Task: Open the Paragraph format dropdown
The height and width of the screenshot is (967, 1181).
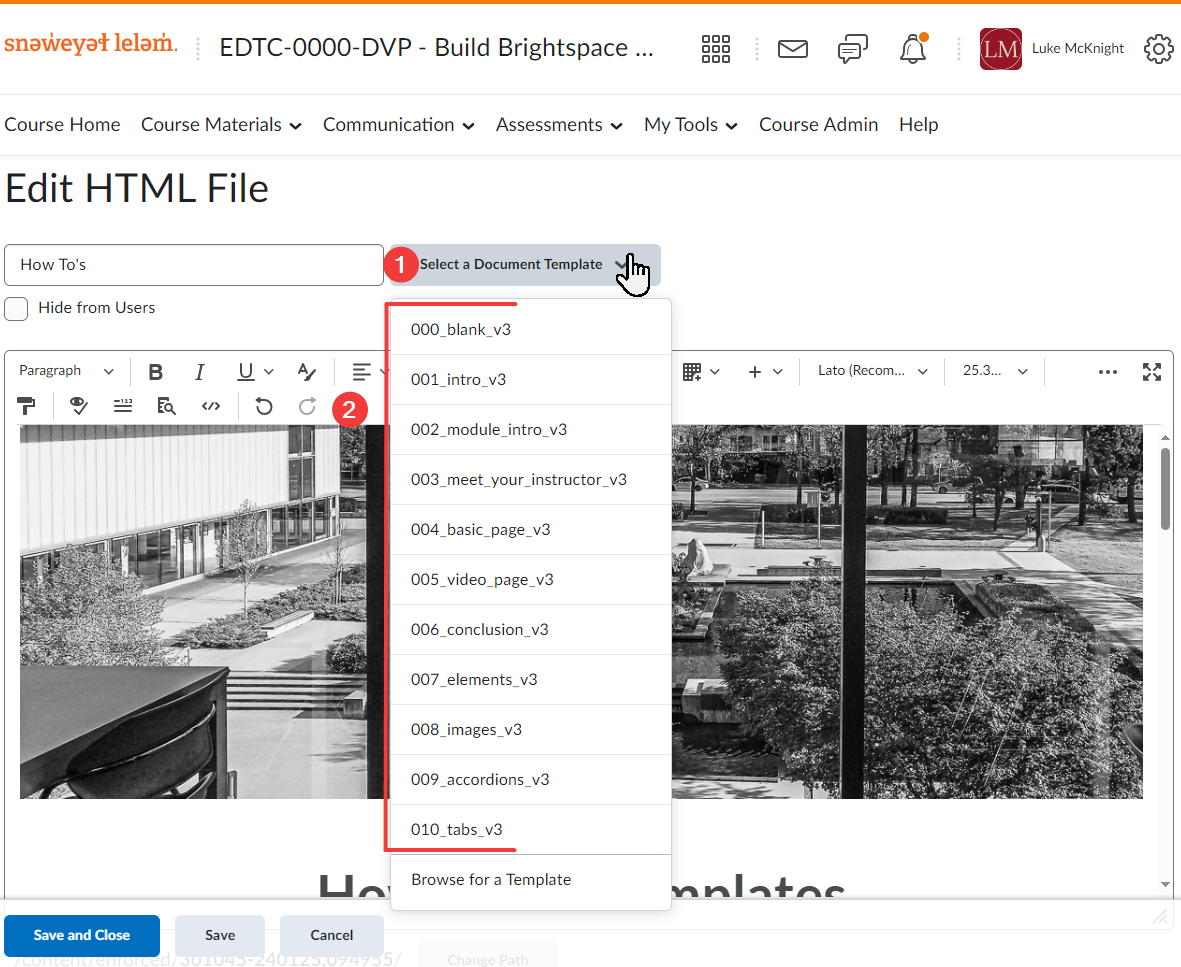Action: tap(66, 371)
